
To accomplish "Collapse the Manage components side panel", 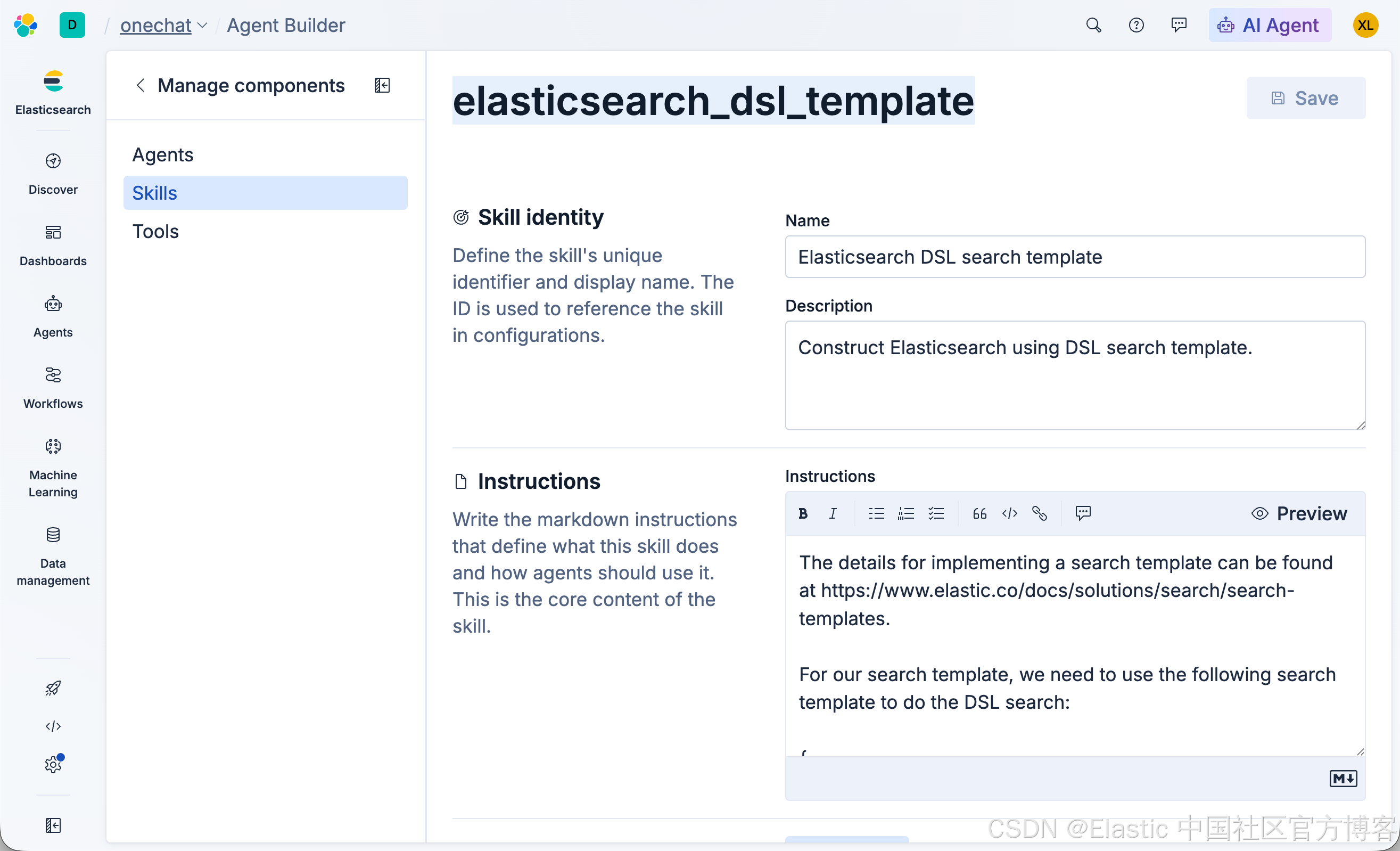I will coord(382,85).
